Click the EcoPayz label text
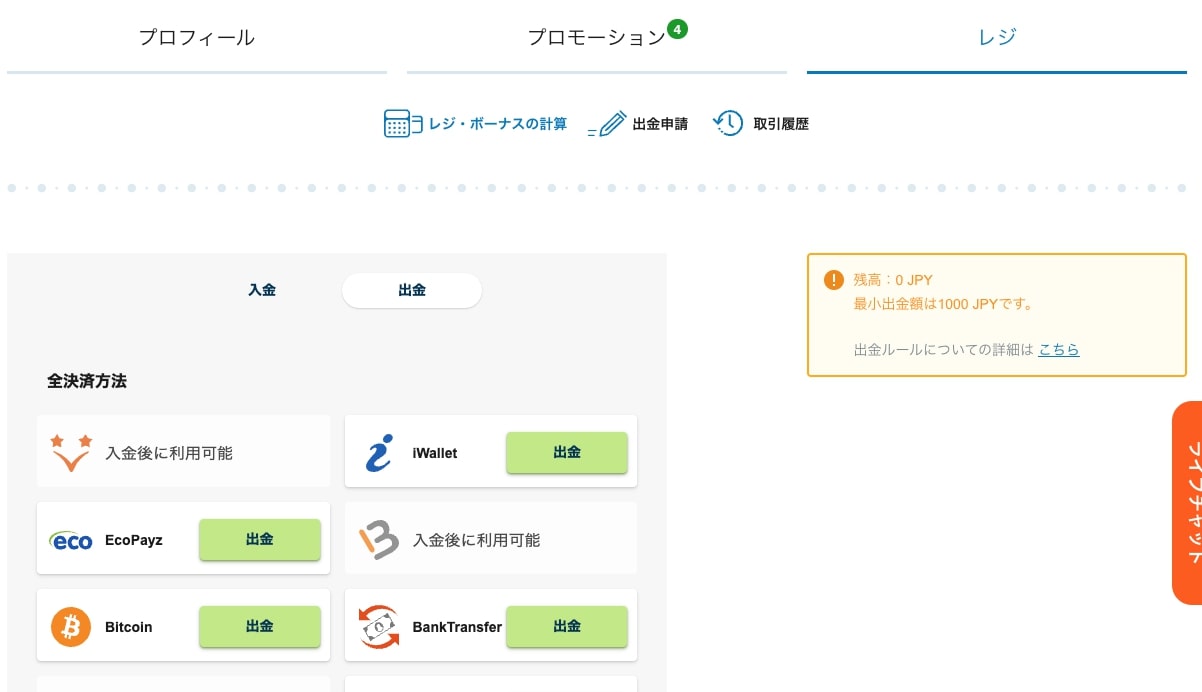This screenshot has height=692, width=1202. pos(134,540)
